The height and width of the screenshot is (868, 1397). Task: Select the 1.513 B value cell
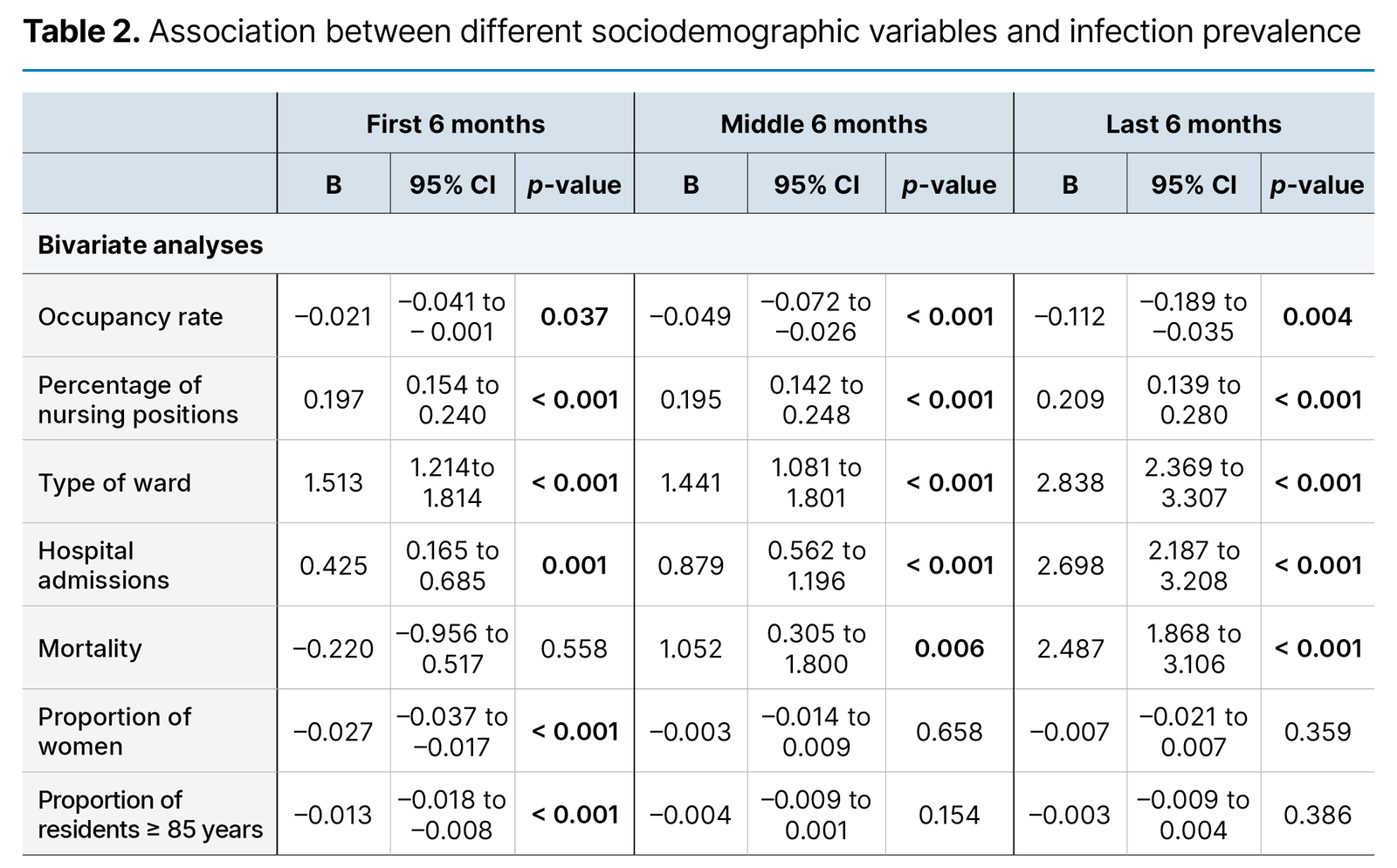pos(333,483)
